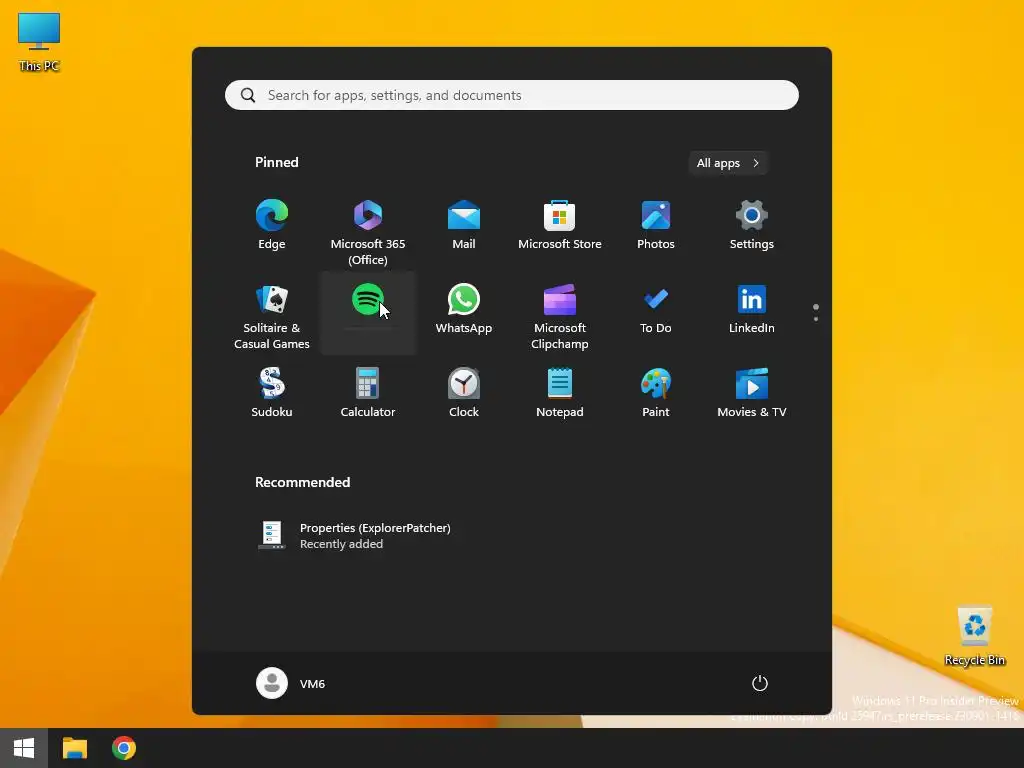The width and height of the screenshot is (1024, 768).
Task: Open File Explorer from the taskbar
Action: pyautogui.click(x=74, y=748)
